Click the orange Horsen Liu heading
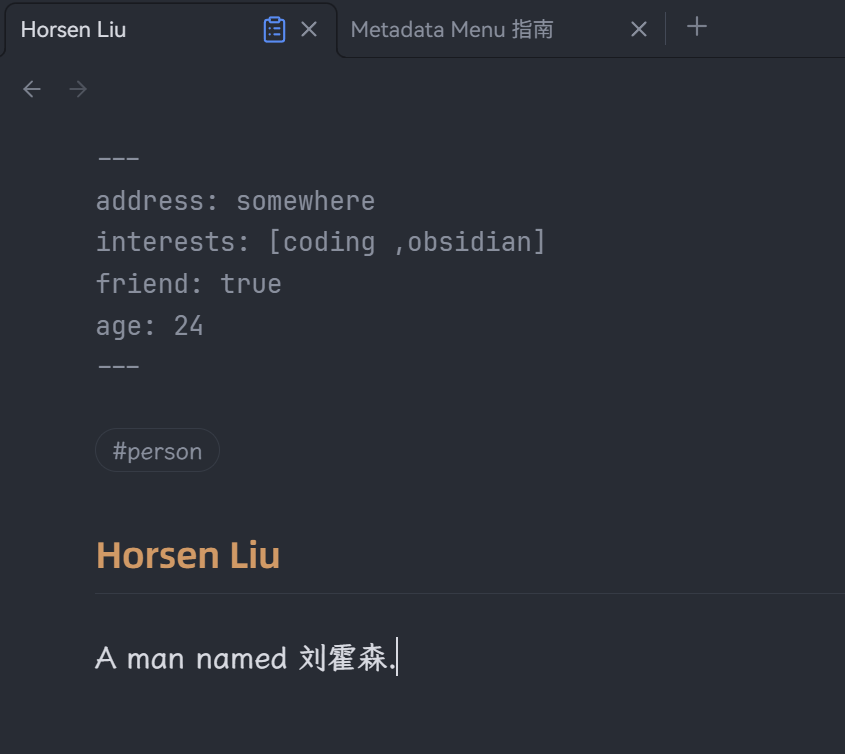Image resolution: width=845 pixels, height=754 pixels. coord(188,555)
